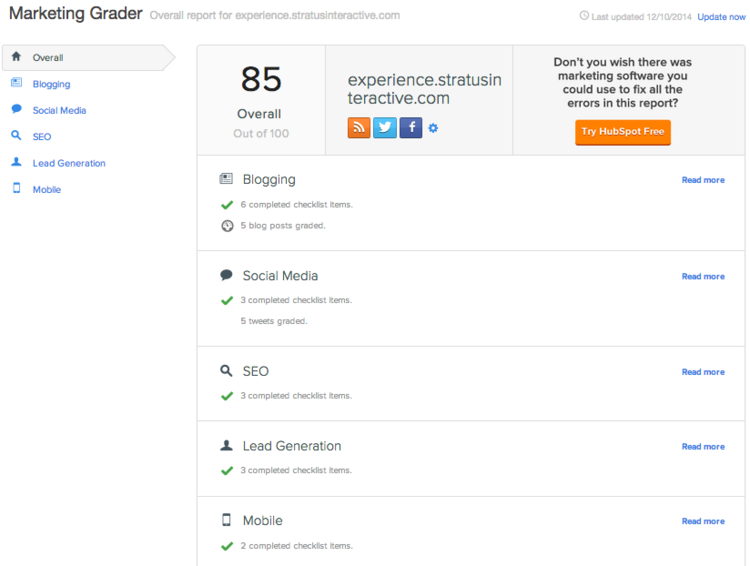This screenshot has height=566, width=750.
Task: Open Social Media sidebar section
Action: coord(59,111)
